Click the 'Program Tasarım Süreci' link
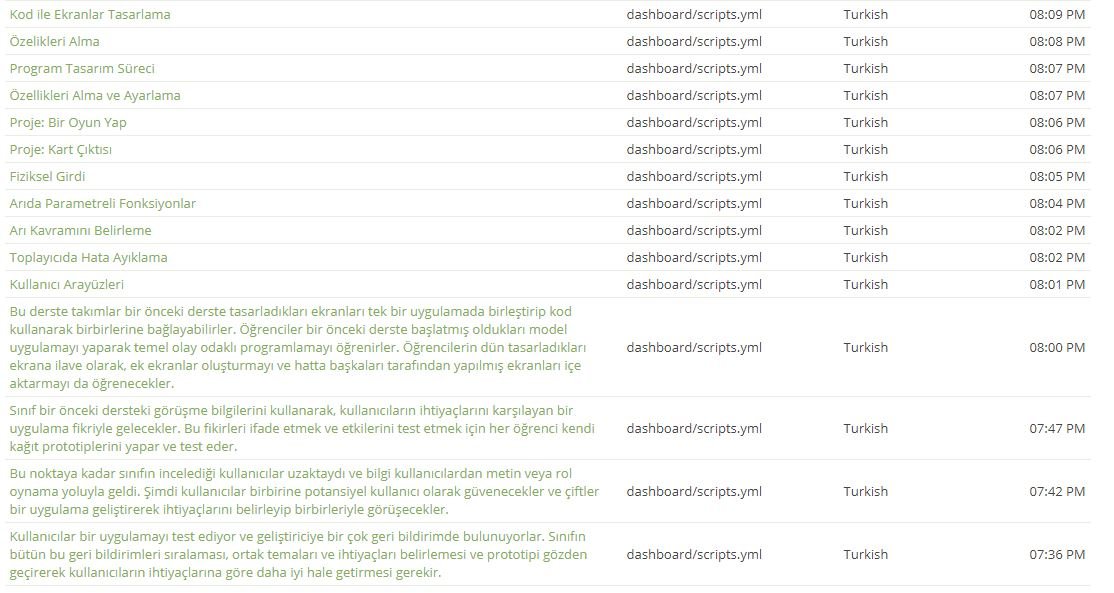Screen dimensions: 1114x593 82,68
